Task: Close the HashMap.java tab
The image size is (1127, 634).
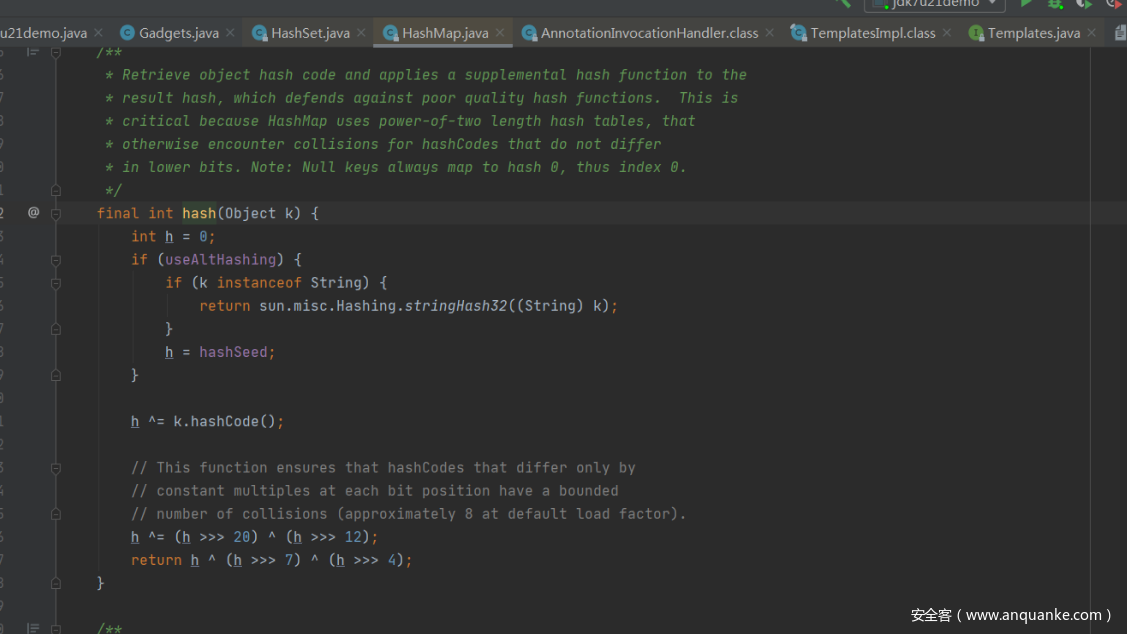Action: [500, 33]
